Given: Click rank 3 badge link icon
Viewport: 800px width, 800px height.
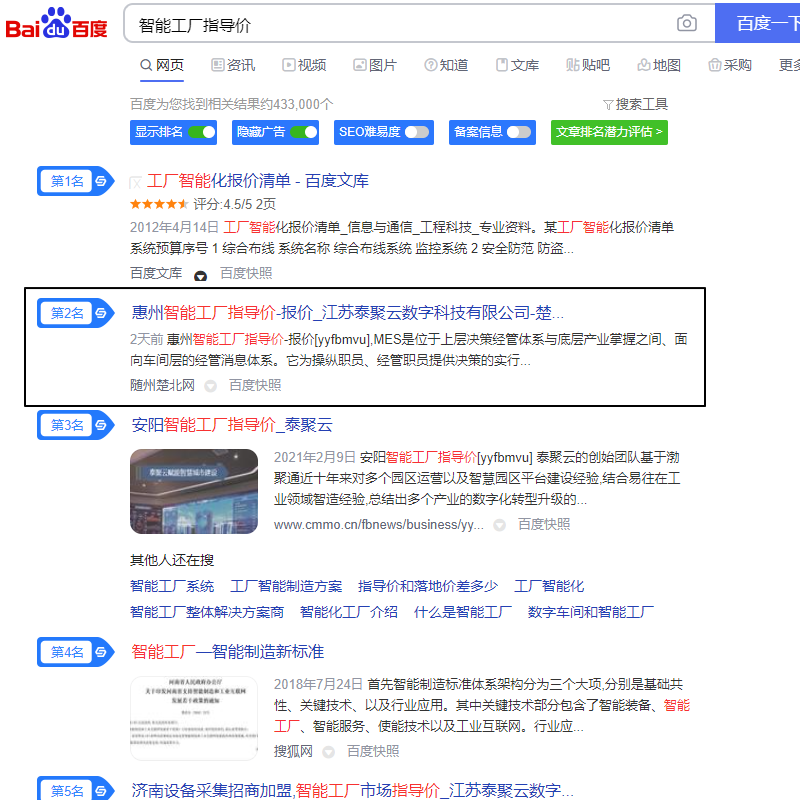Looking at the screenshot, I should click(x=101, y=424).
